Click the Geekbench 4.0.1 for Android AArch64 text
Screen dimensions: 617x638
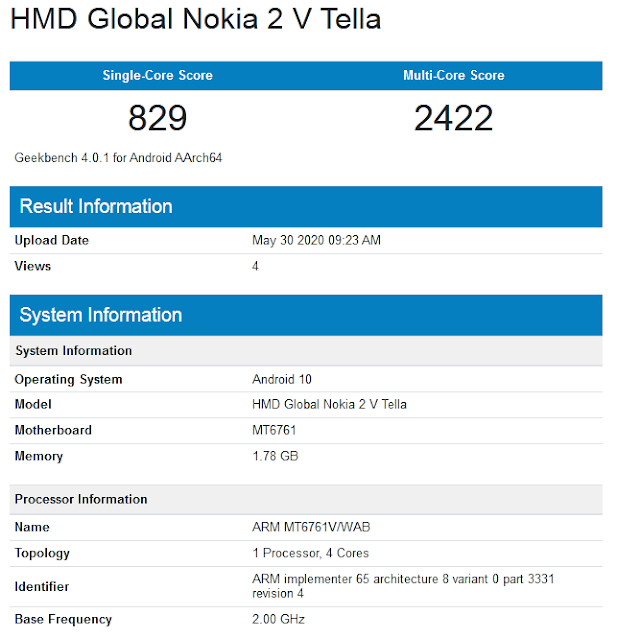(118, 157)
